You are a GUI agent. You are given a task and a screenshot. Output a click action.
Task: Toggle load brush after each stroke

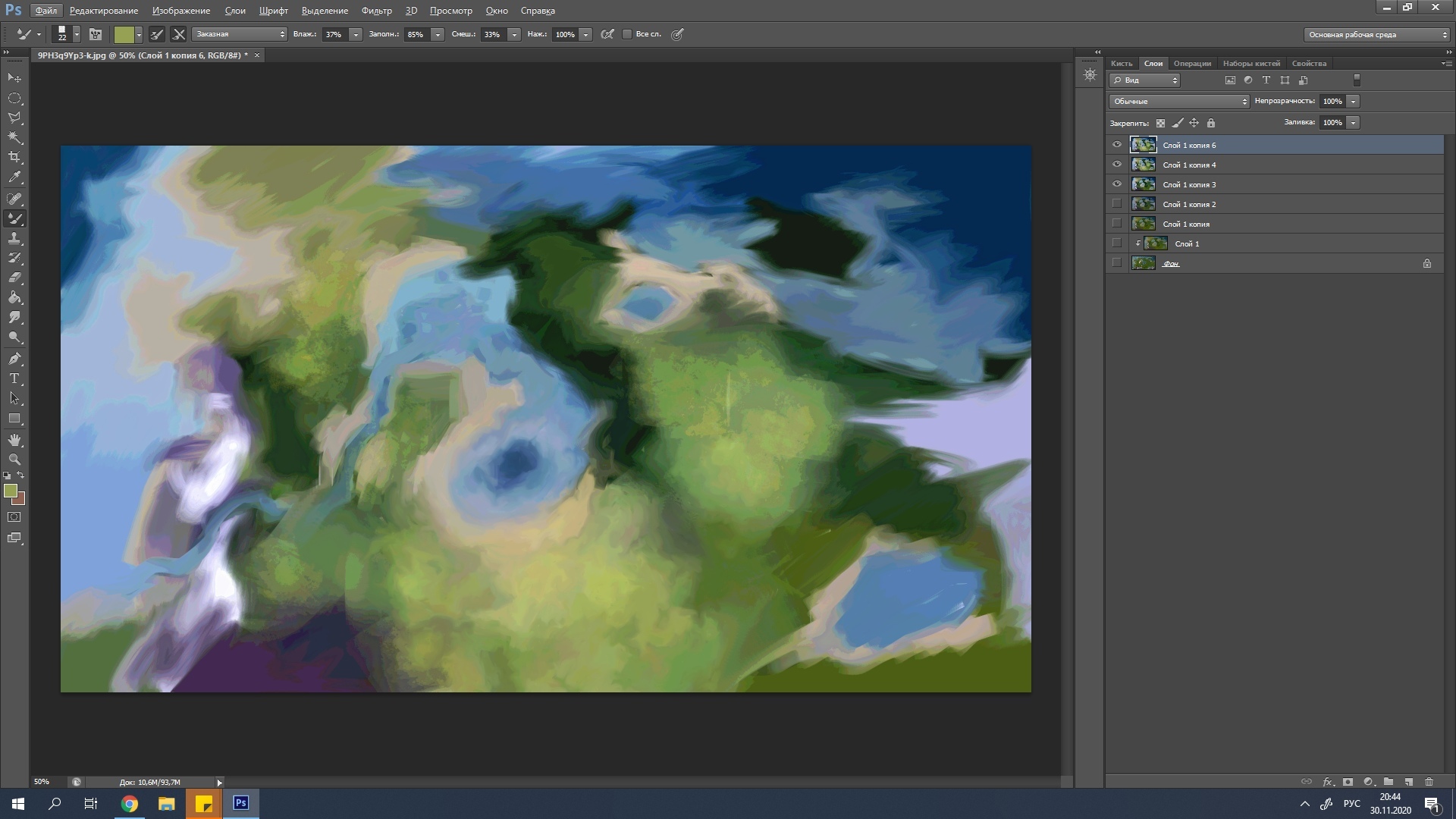(156, 34)
